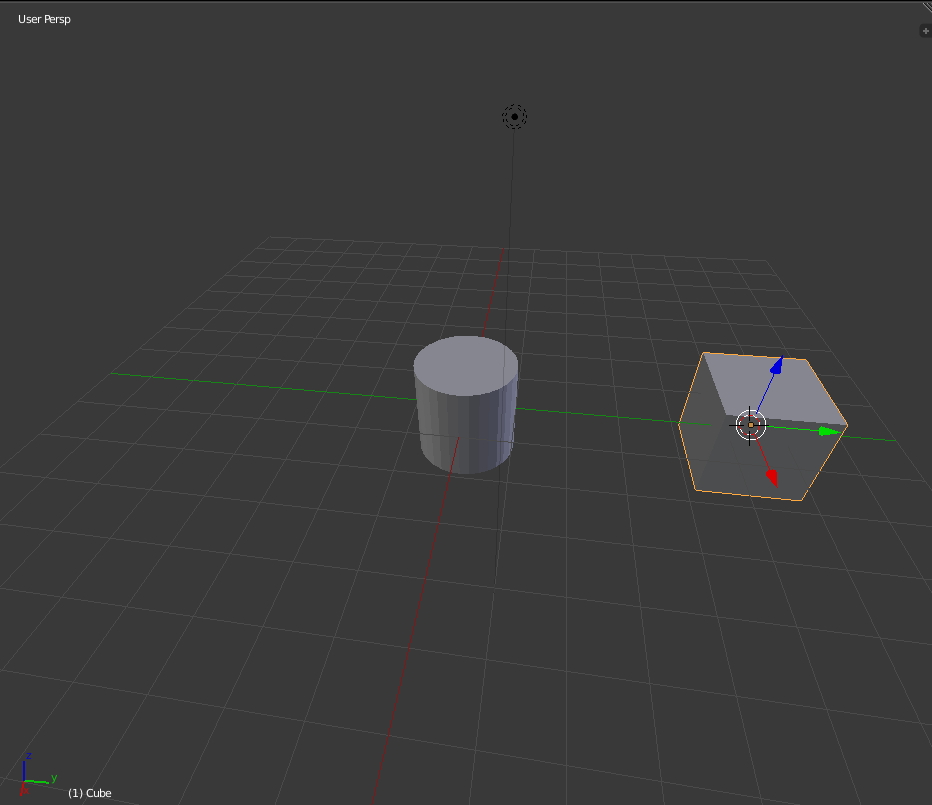This screenshot has height=805, width=932.
Task: Click the green Y-axis manipulator arrow
Action: 829,431
